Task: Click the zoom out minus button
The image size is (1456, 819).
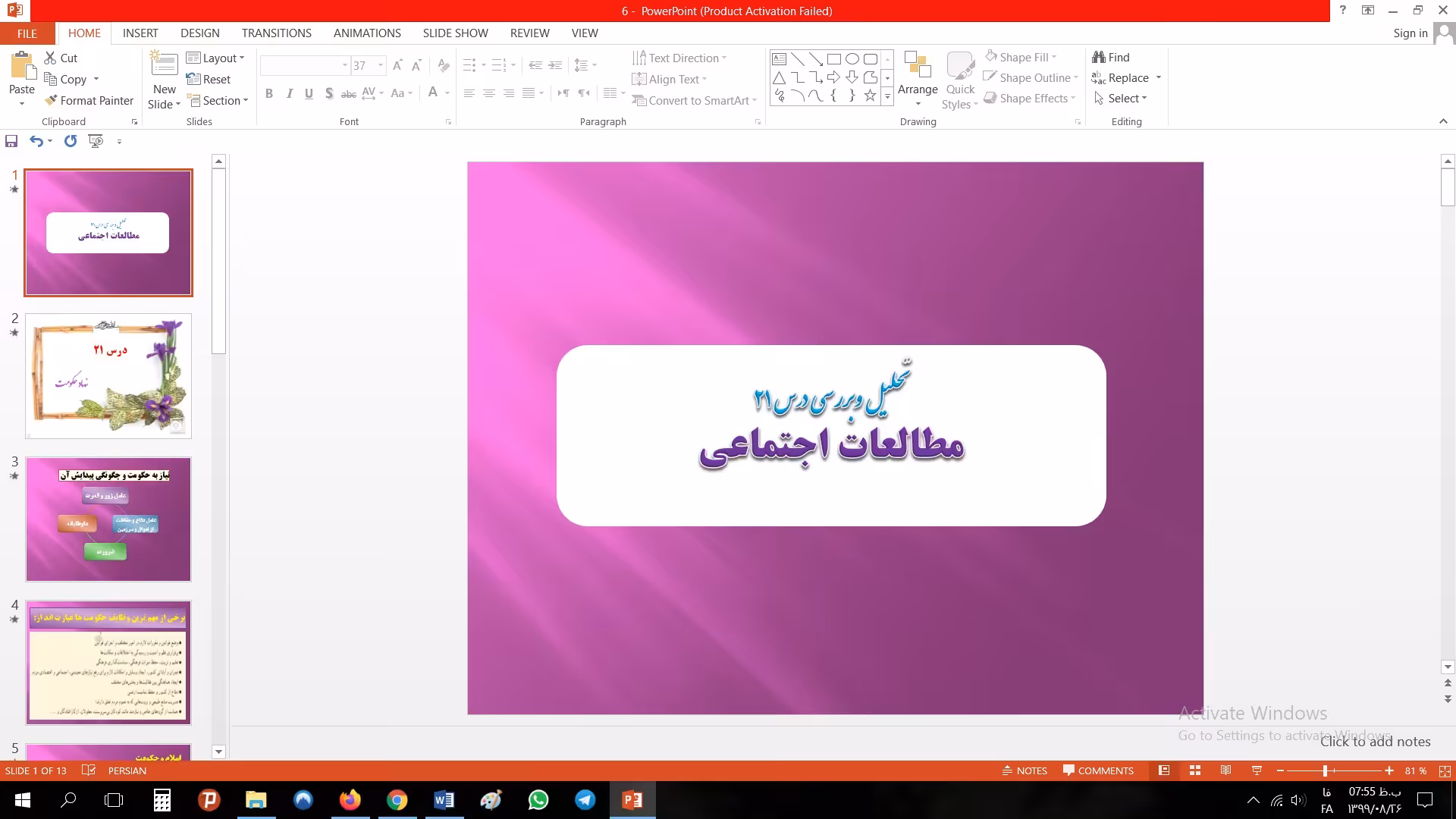Action: 1280,770
